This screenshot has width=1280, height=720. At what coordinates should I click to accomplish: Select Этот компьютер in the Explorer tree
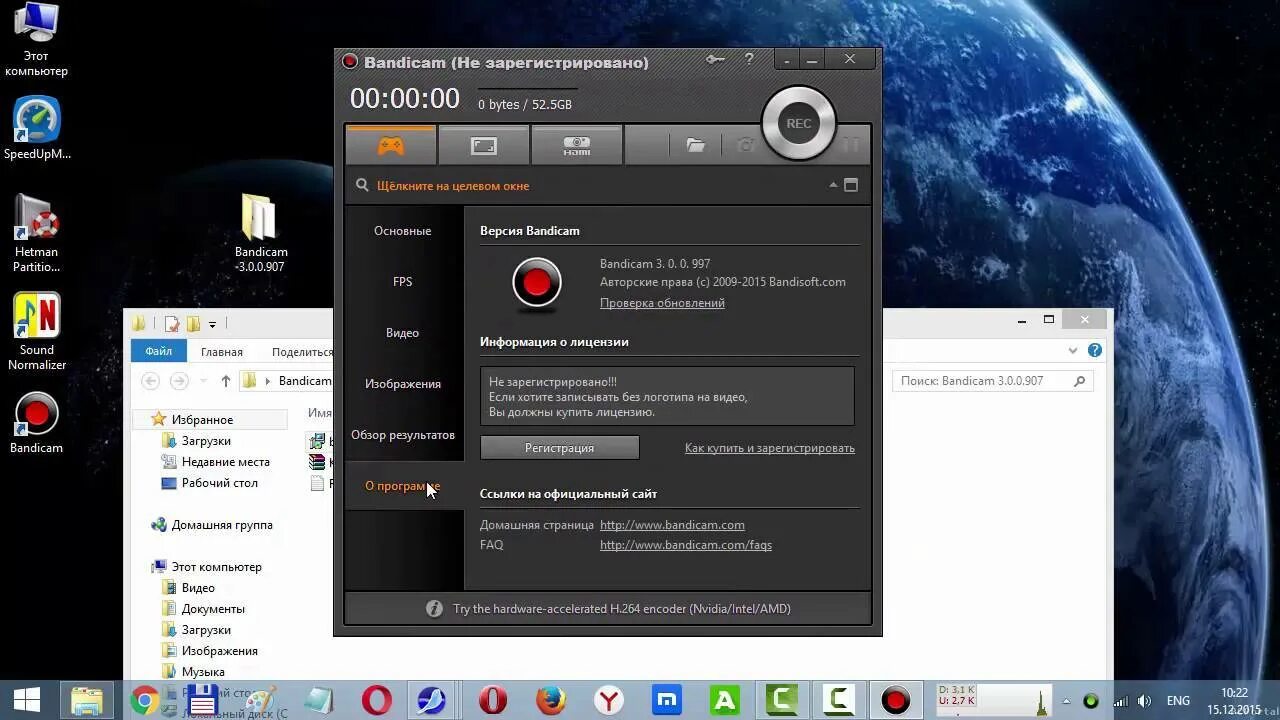pos(216,567)
